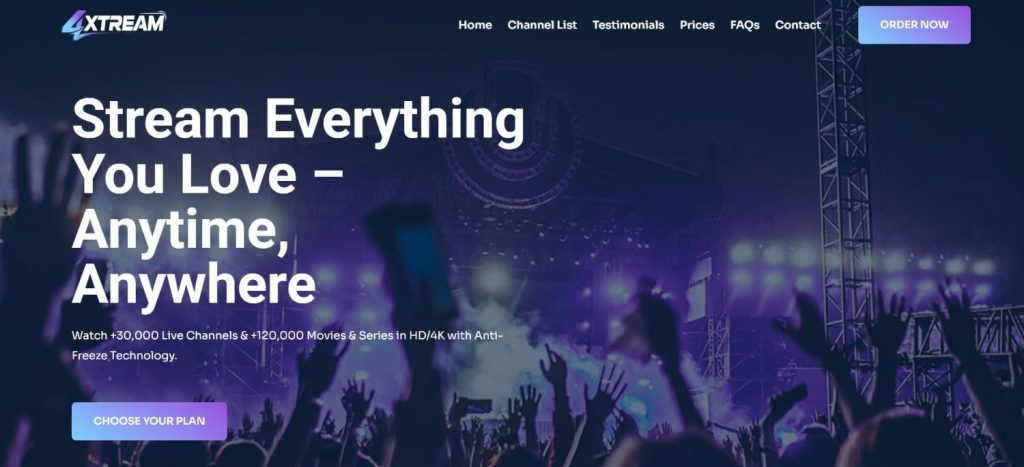The height and width of the screenshot is (467, 1024).
Task: Open the Contact link in the header
Action: [797, 25]
